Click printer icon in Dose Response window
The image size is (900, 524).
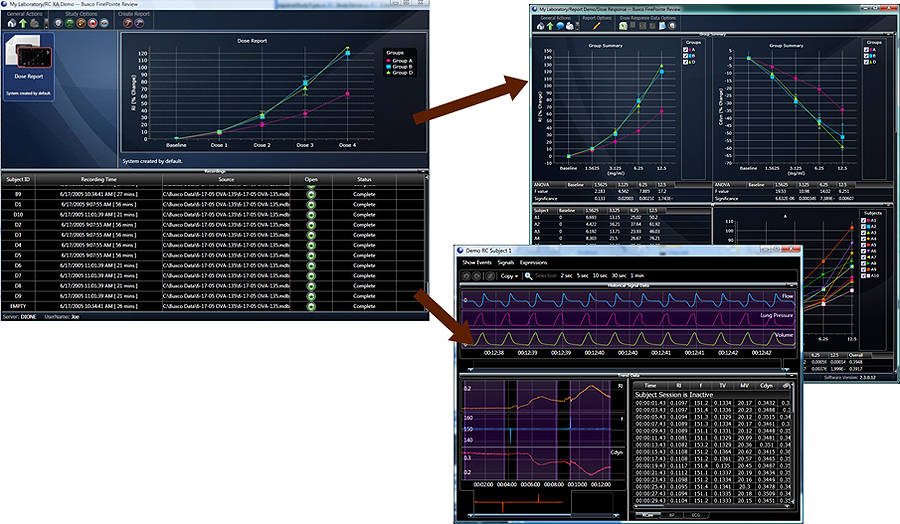coord(570,26)
